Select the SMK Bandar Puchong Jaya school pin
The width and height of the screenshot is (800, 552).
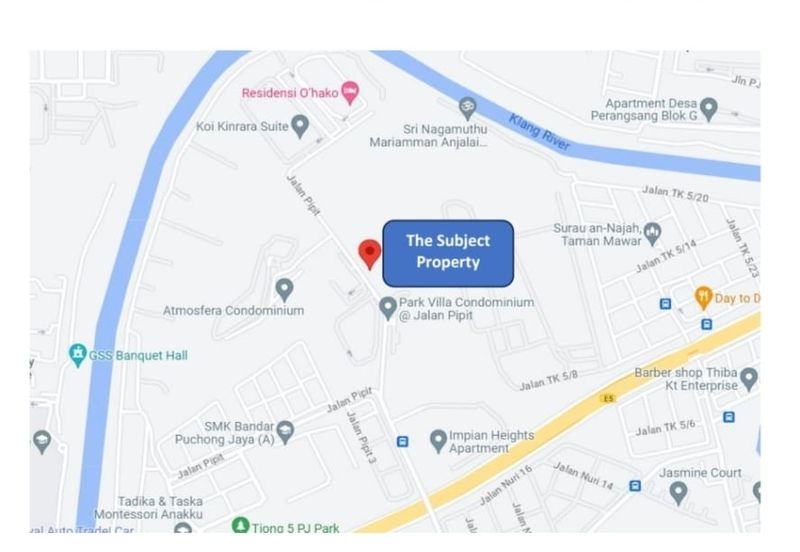(x=285, y=432)
